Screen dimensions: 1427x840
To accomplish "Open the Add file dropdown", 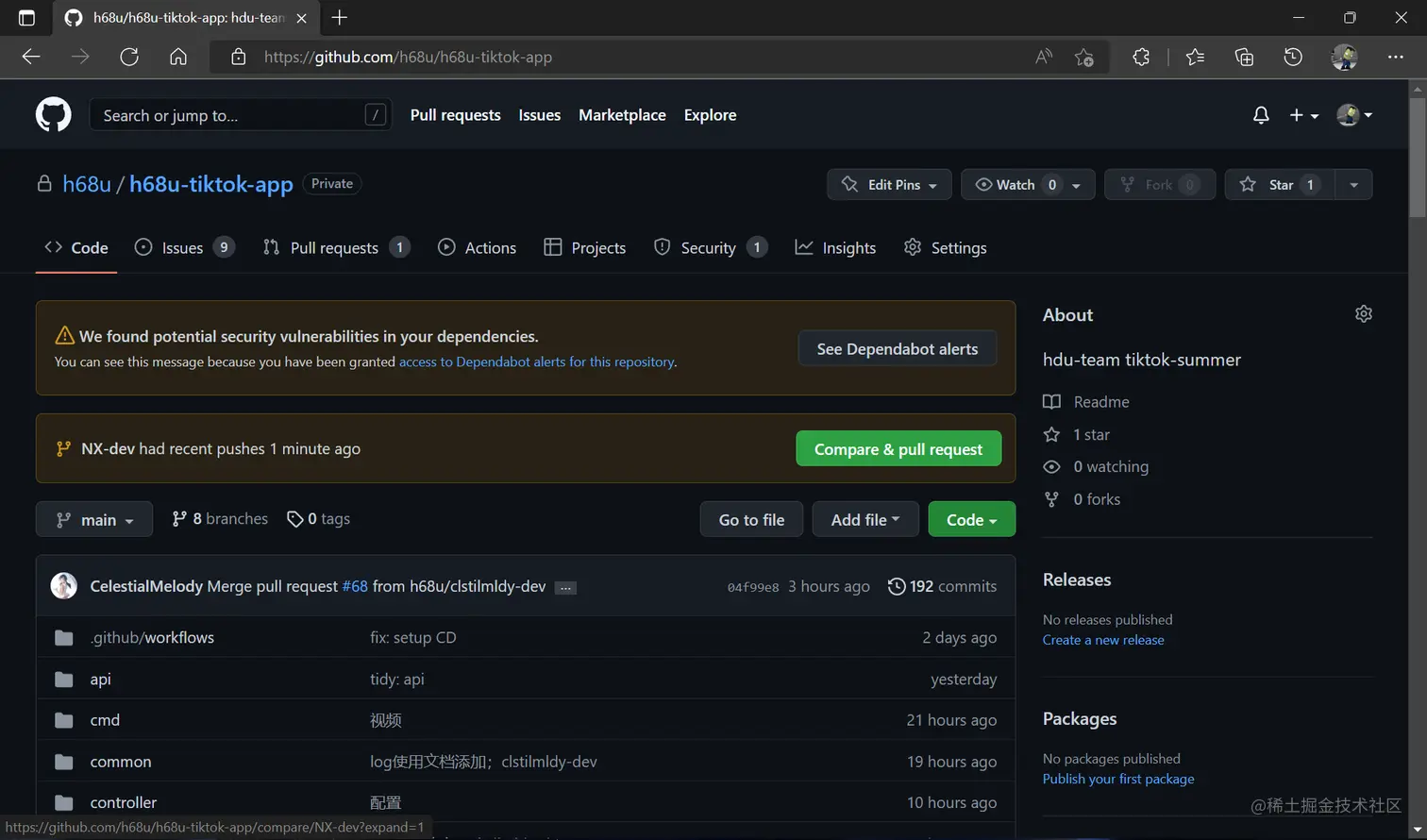I will [865, 519].
